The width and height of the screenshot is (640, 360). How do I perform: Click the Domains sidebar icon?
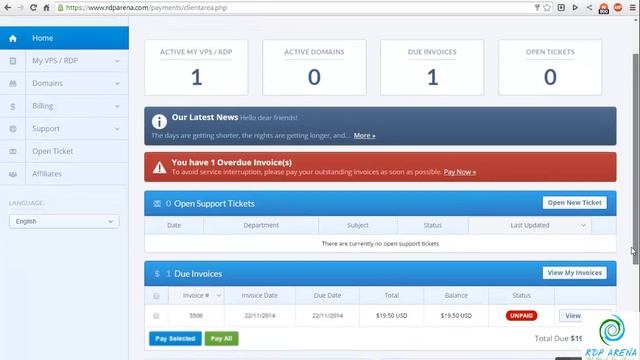pos(13,83)
